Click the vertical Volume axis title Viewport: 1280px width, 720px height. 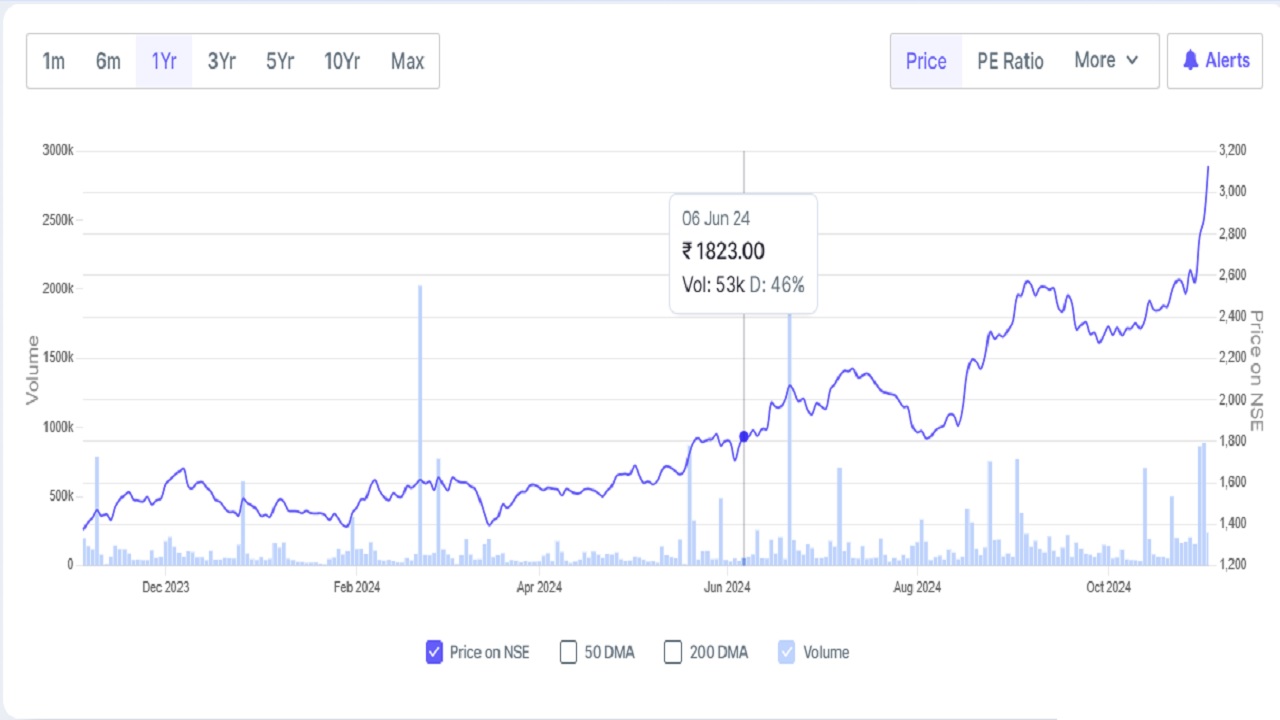coord(32,371)
